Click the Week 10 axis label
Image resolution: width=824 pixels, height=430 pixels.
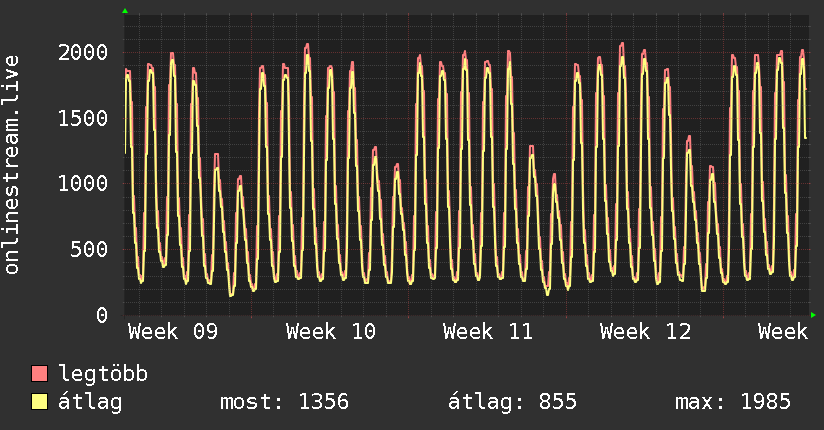[x=331, y=332]
